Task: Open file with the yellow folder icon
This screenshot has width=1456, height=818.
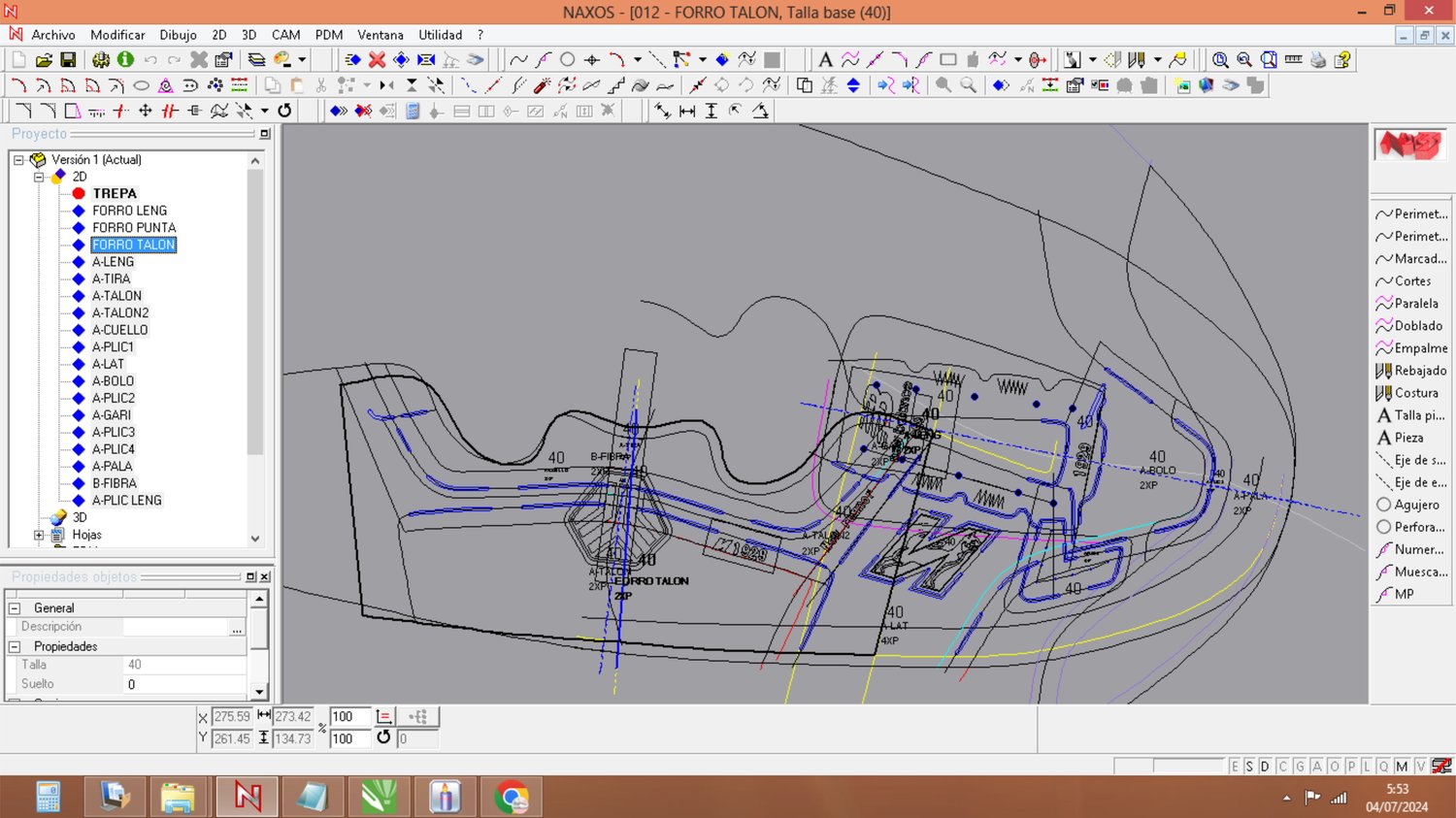Action: point(44,60)
